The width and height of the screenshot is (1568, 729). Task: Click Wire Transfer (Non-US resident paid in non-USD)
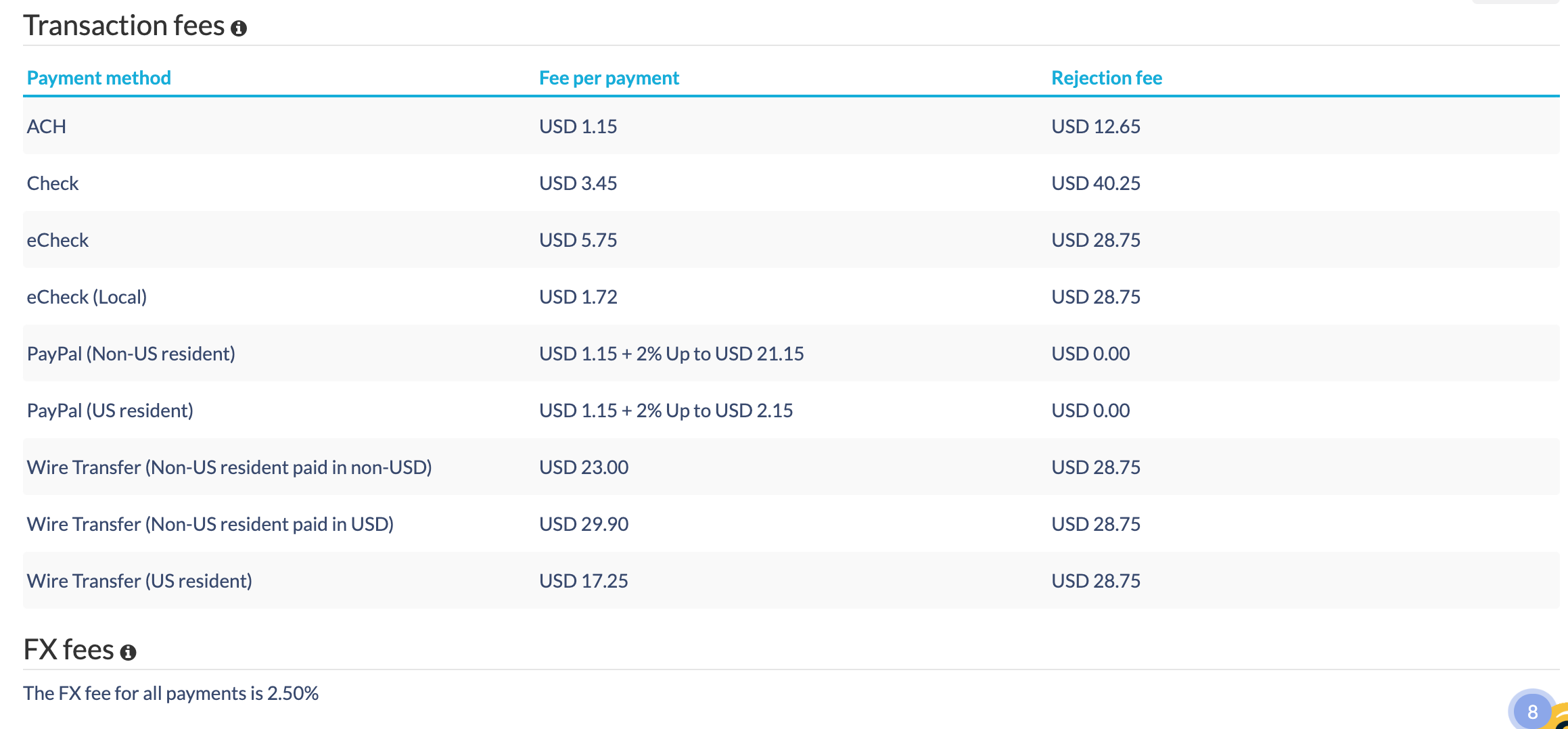coord(229,467)
